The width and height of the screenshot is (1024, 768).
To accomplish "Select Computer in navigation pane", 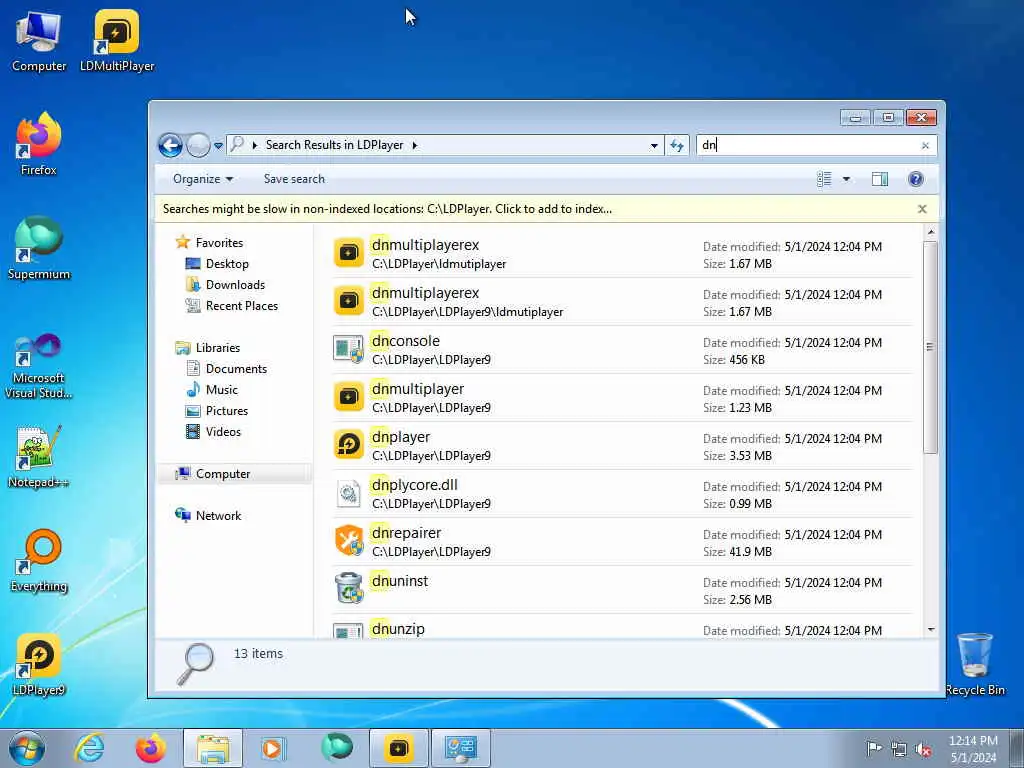I will [223, 474].
